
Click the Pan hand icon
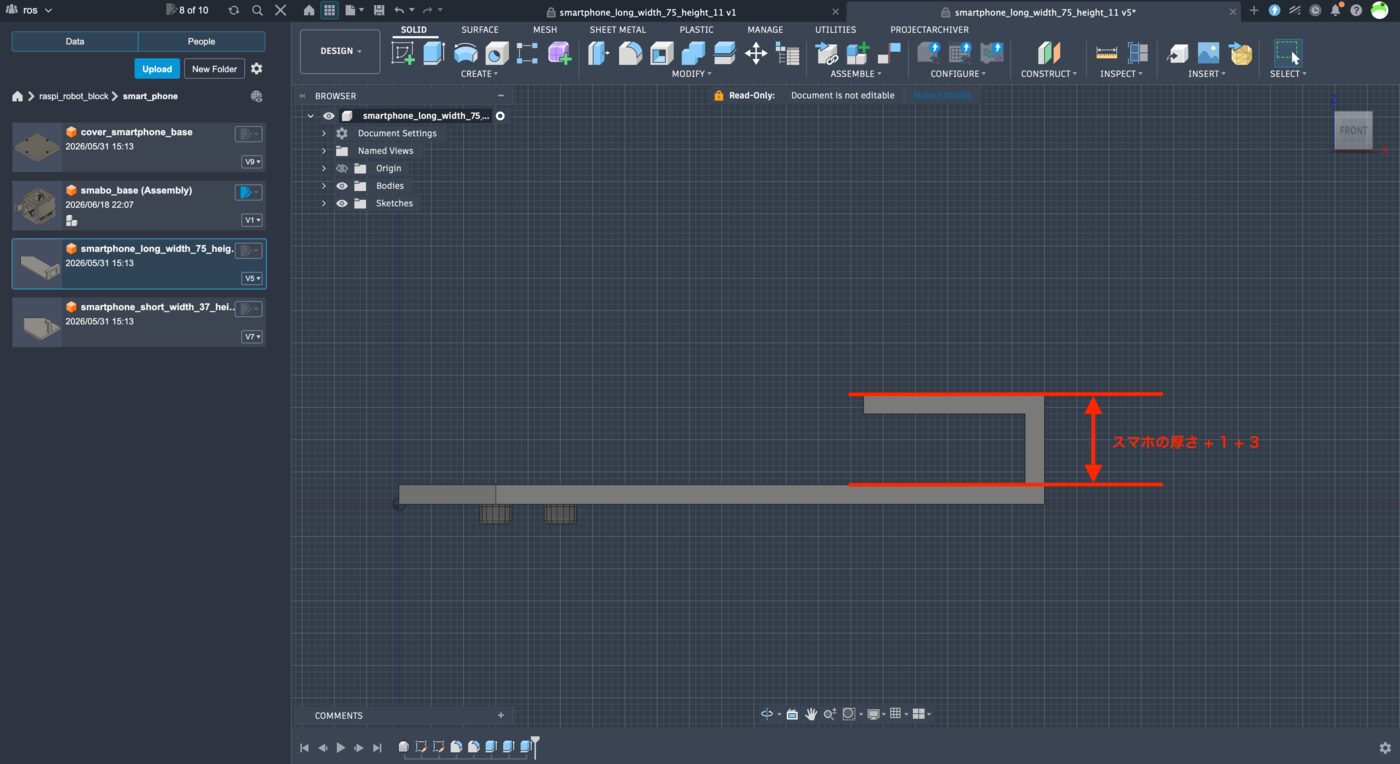pyautogui.click(x=811, y=714)
